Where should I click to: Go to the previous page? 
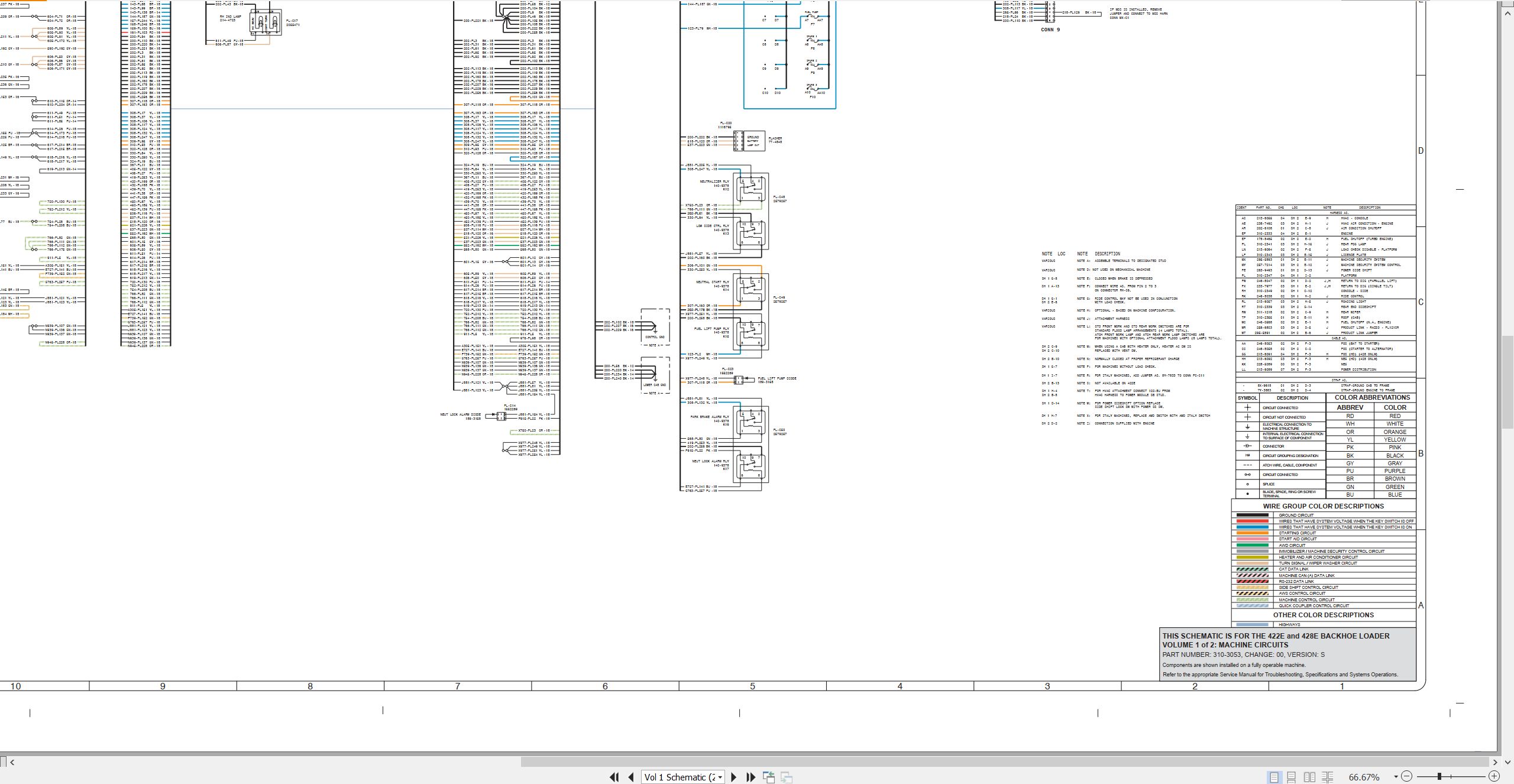click(x=630, y=777)
